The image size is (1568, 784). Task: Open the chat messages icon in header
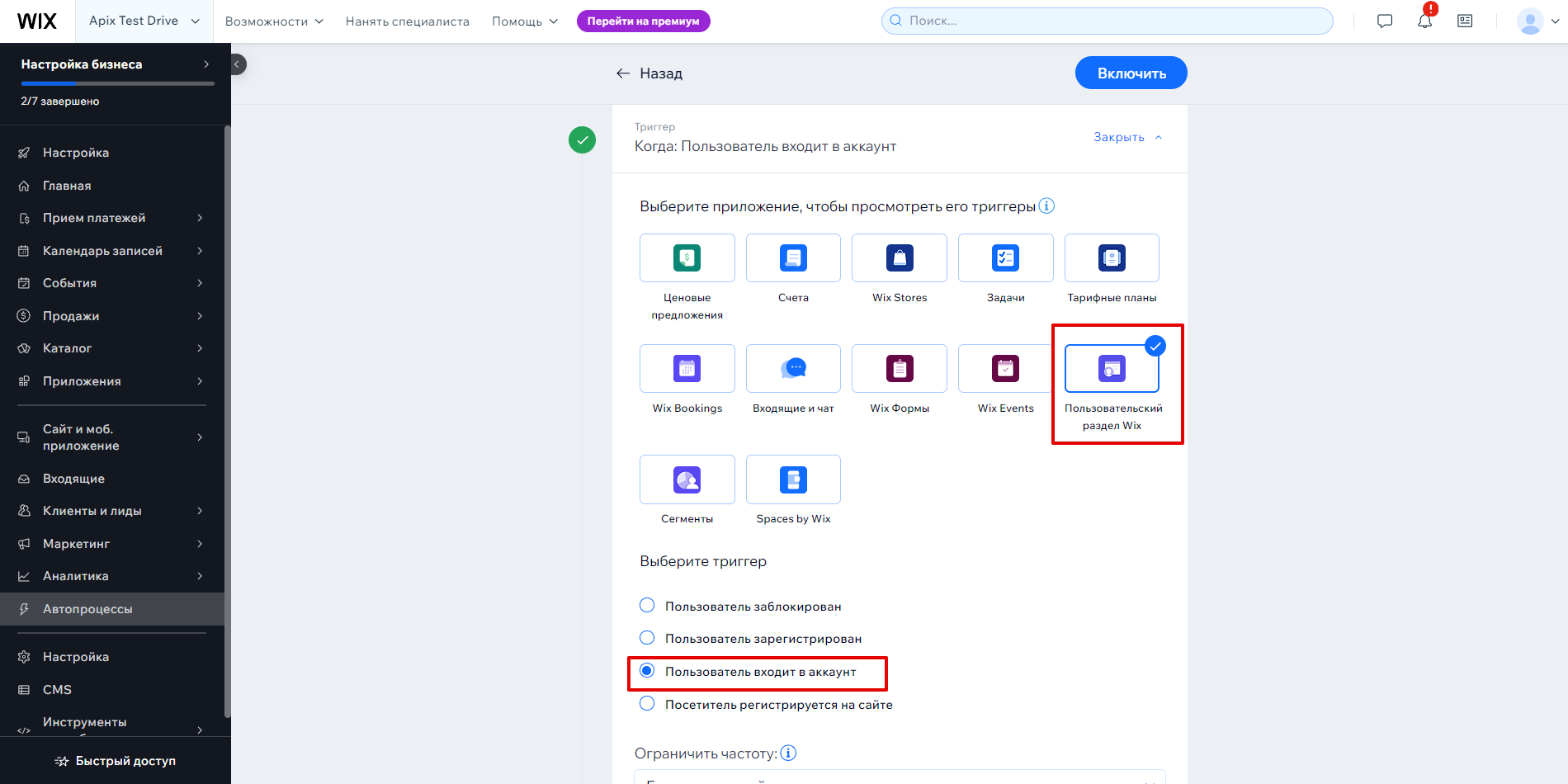coord(1385,21)
